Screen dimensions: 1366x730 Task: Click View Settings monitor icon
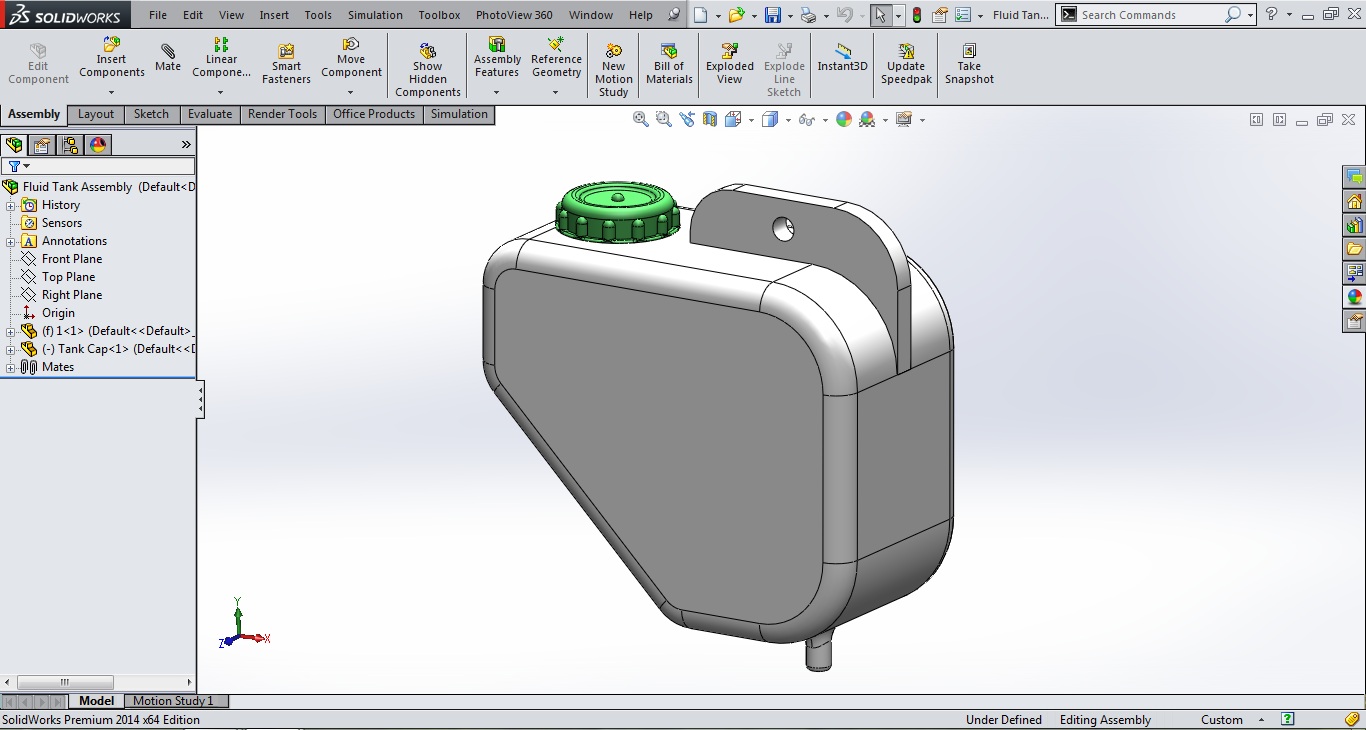[x=904, y=119]
